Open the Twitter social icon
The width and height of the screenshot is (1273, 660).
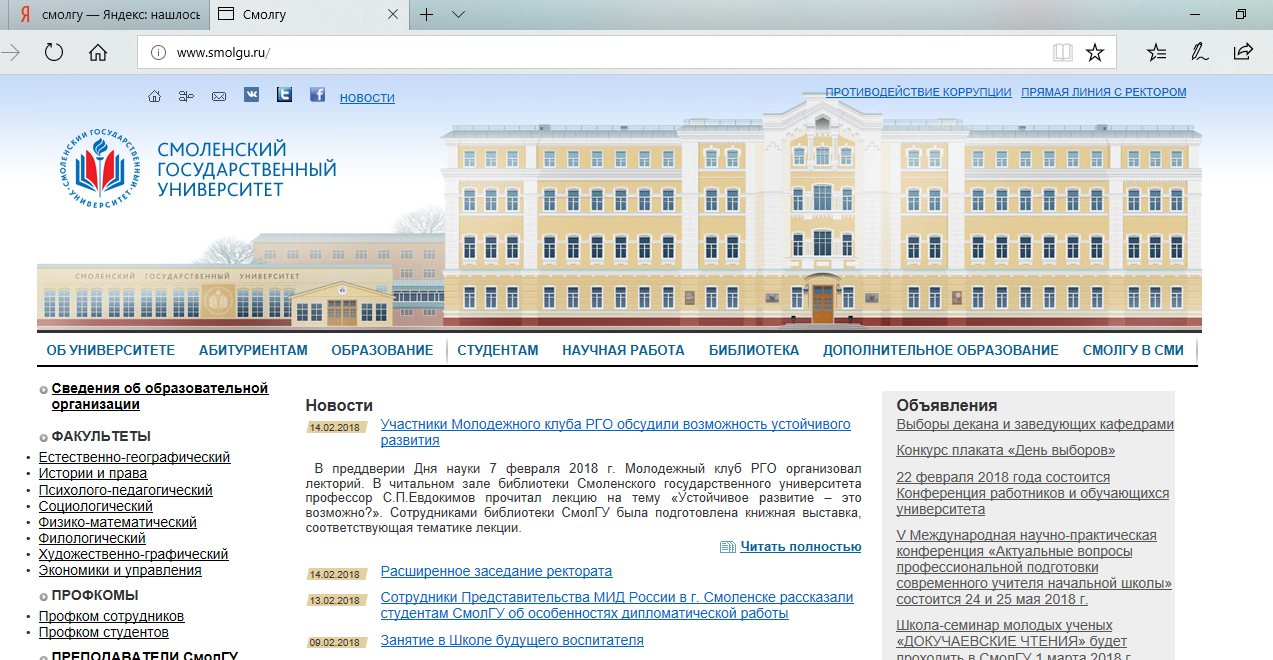(284, 94)
